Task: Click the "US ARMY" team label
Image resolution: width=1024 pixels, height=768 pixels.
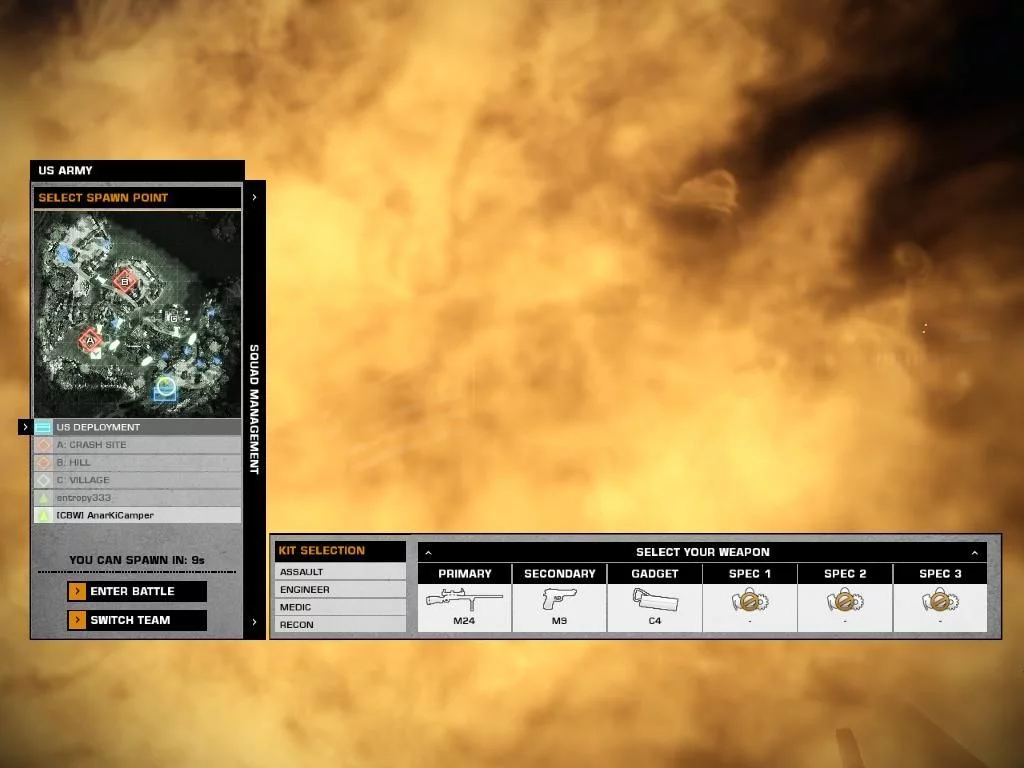Action: tap(65, 170)
